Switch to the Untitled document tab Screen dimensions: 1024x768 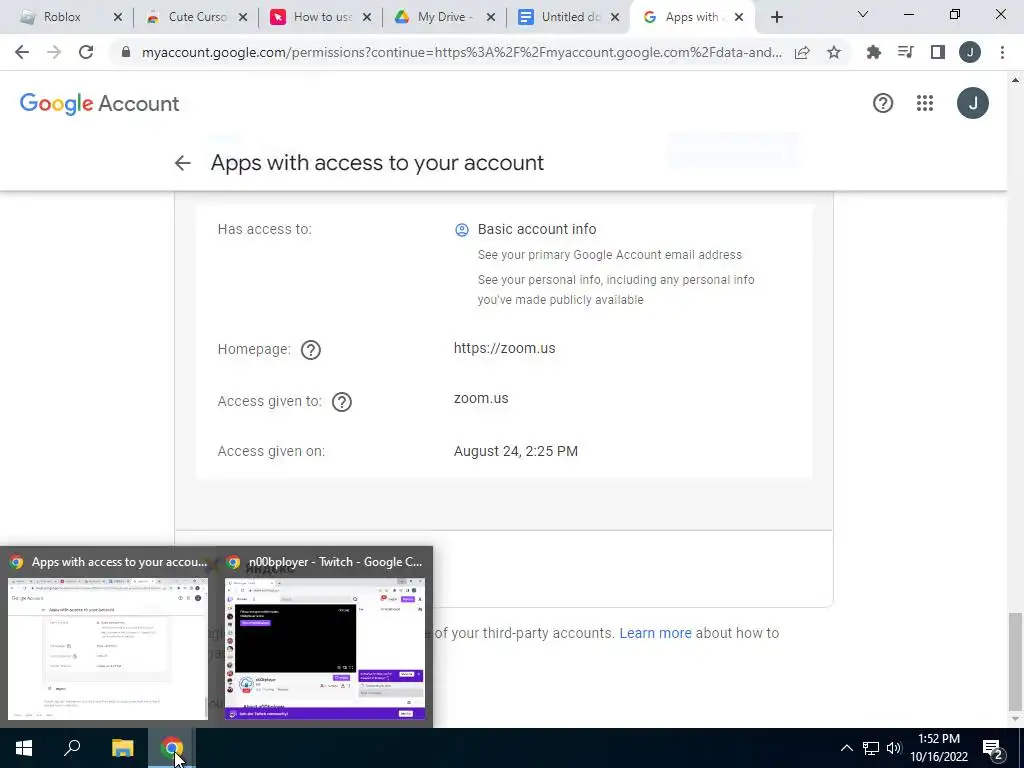570,17
